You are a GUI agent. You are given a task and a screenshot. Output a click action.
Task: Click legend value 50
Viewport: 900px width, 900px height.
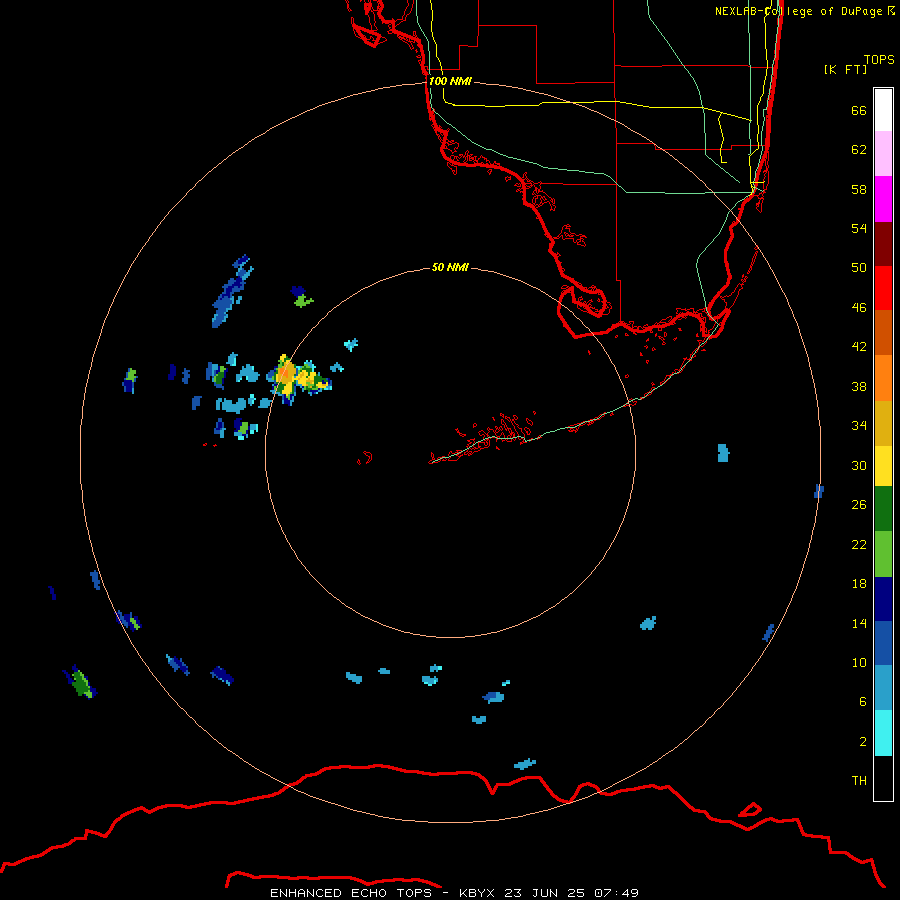pyautogui.click(x=859, y=268)
